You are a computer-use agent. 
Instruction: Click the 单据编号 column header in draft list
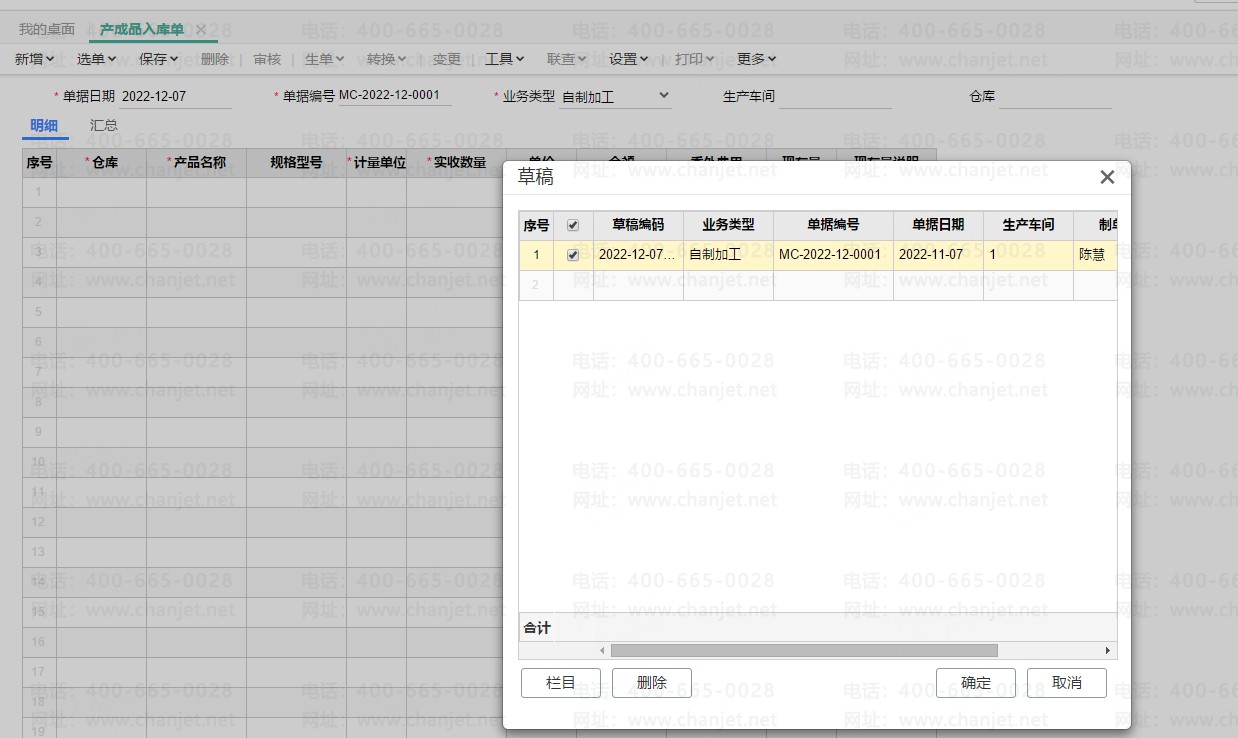tap(834, 225)
